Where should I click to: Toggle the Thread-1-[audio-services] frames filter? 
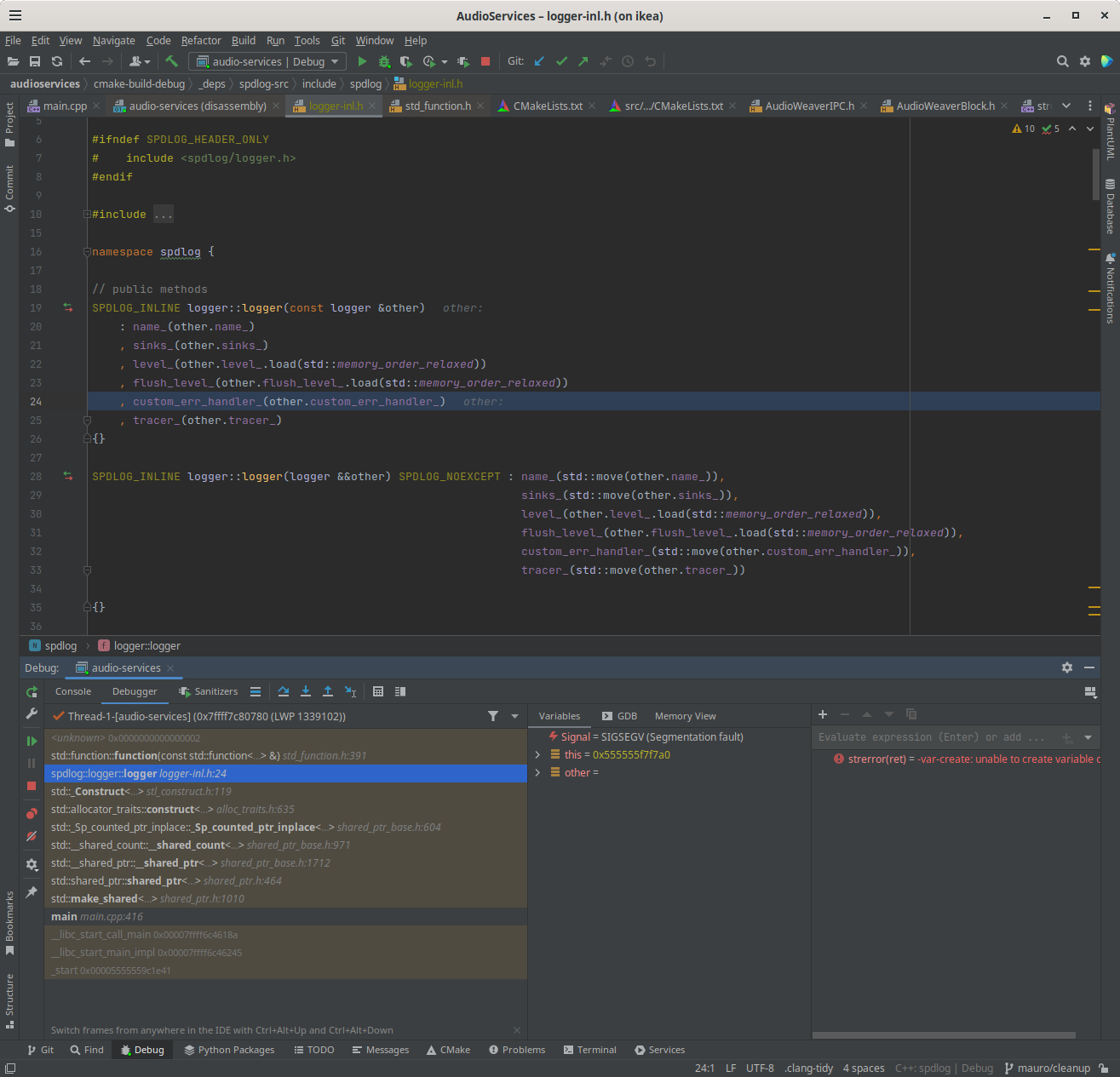[493, 716]
